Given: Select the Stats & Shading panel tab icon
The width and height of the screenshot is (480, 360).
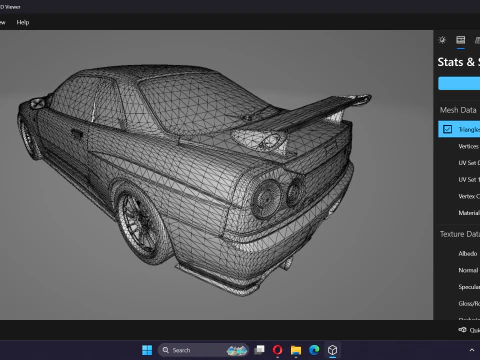Looking at the screenshot, I should click(461, 40).
